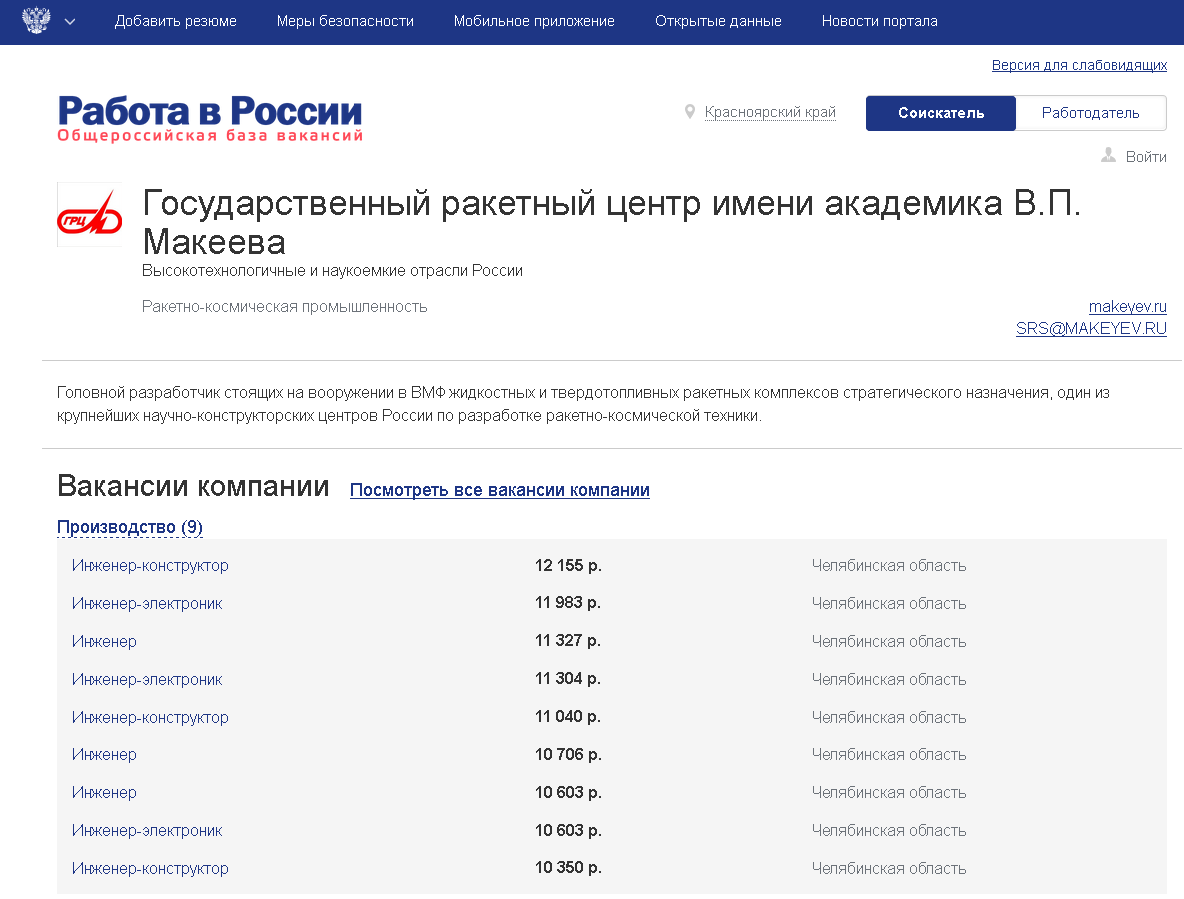This screenshot has width=1184, height=899.
Task: Click the location pin icon
Action: point(689,112)
